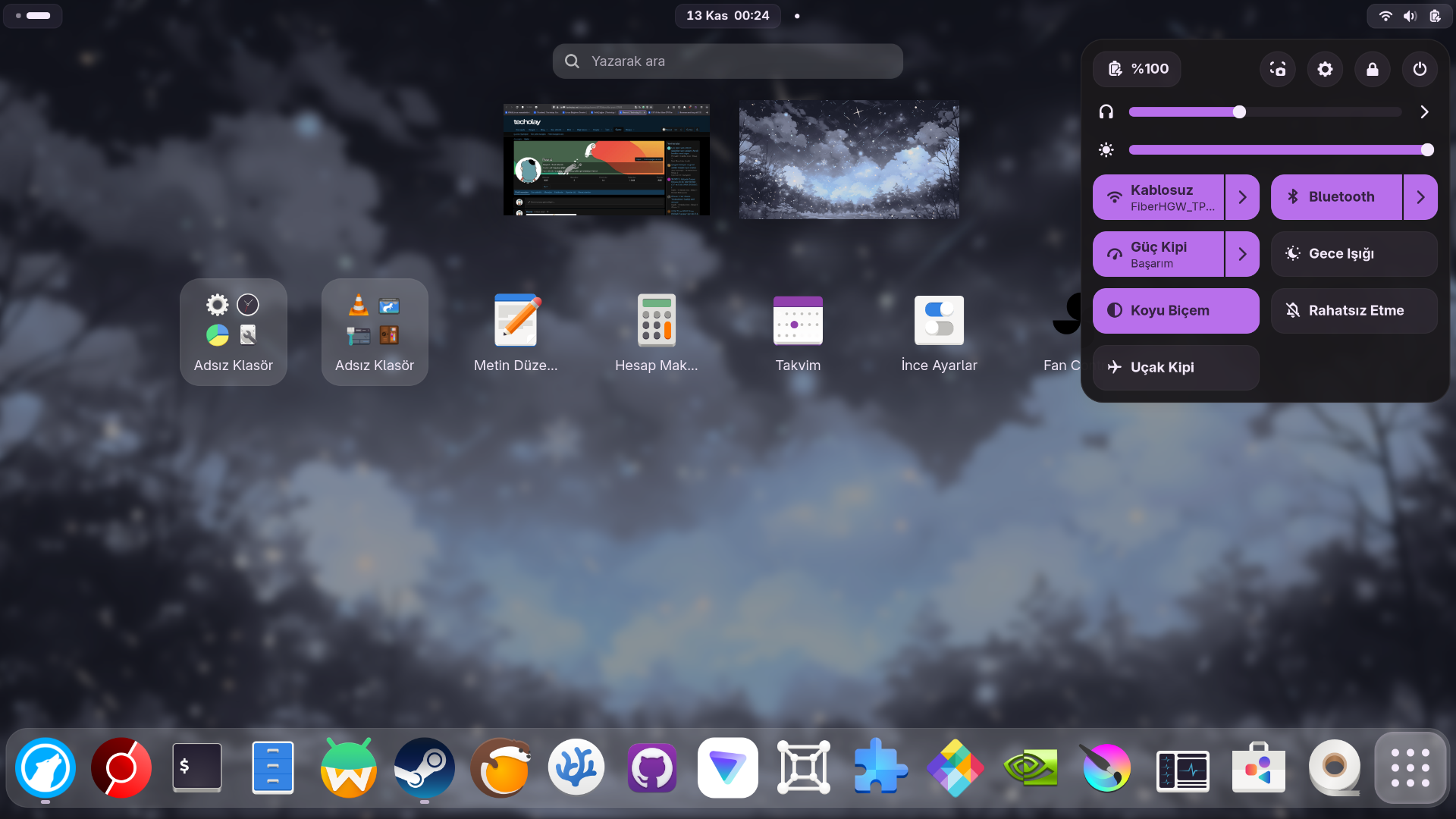
Task: Launch the green Waydroid dock icon
Action: click(x=349, y=767)
